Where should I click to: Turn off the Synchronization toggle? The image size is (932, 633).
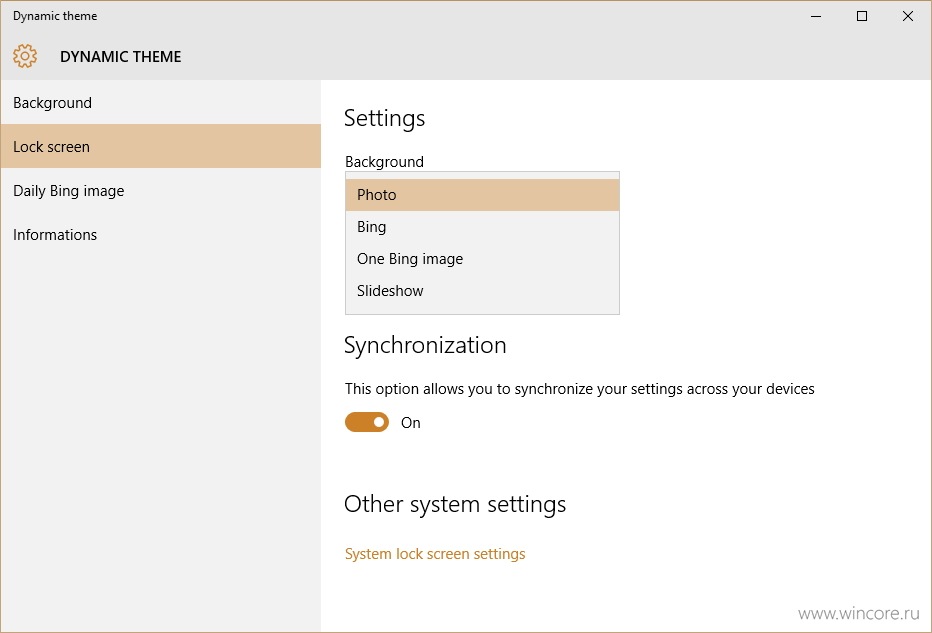(367, 422)
